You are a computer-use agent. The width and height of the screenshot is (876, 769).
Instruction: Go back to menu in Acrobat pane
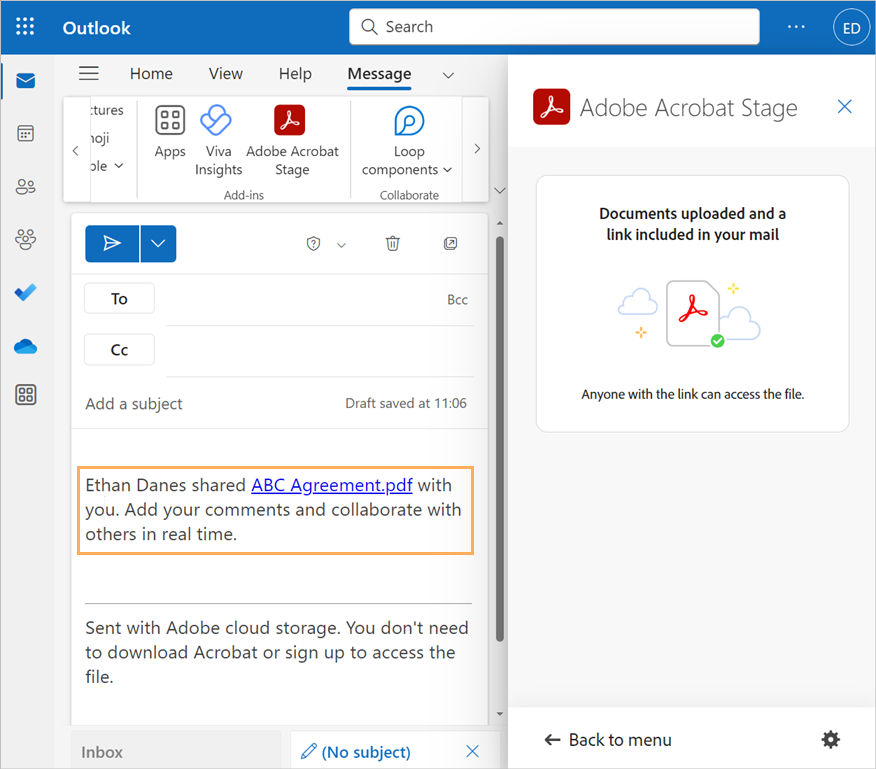coord(607,739)
